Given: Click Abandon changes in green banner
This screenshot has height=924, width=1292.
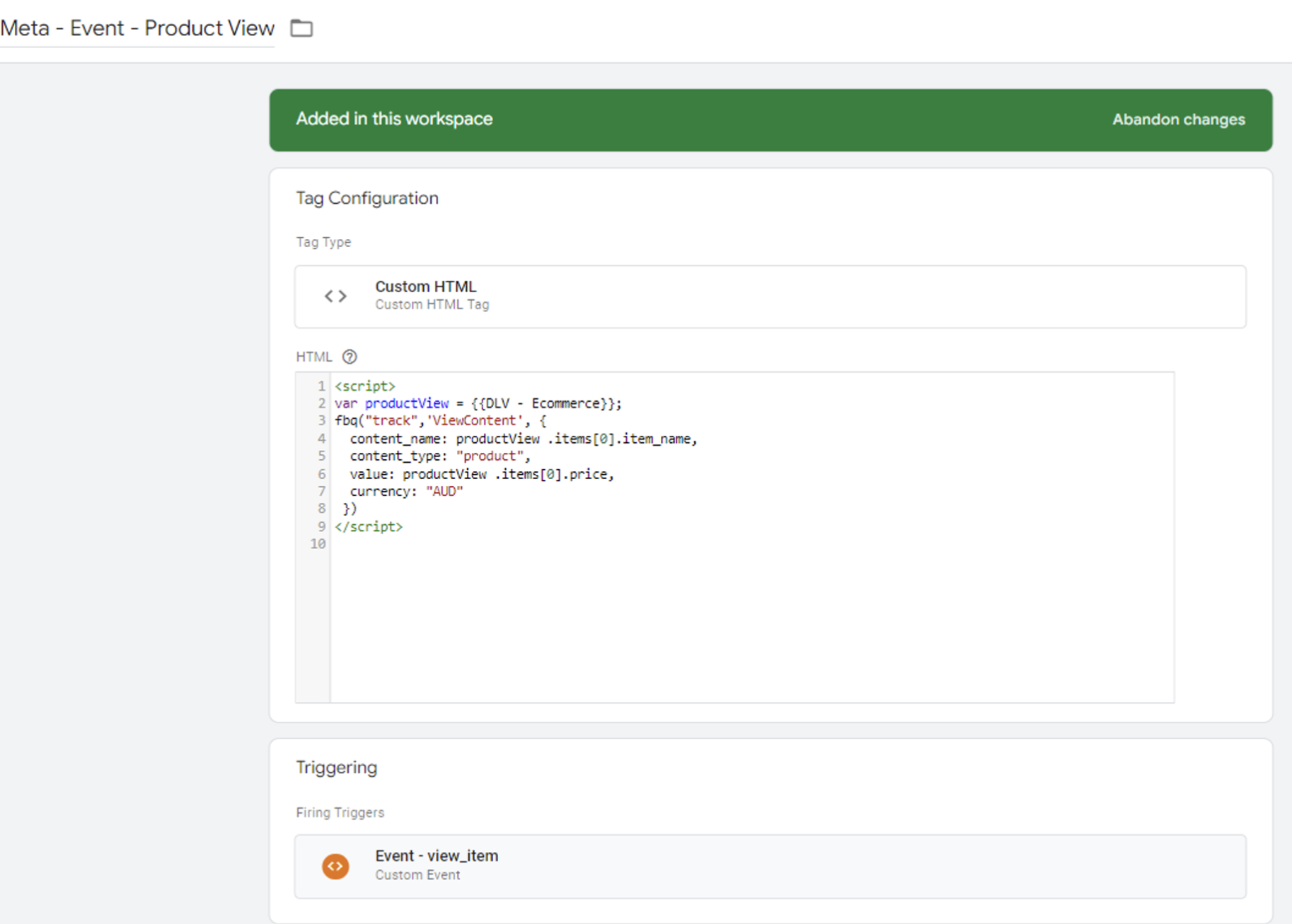Looking at the screenshot, I should [1178, 120].
